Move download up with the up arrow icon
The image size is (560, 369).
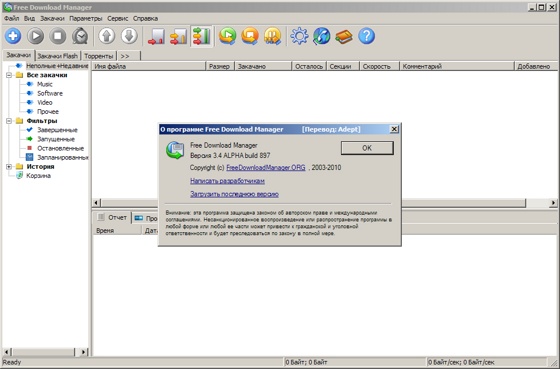point(106,36)
